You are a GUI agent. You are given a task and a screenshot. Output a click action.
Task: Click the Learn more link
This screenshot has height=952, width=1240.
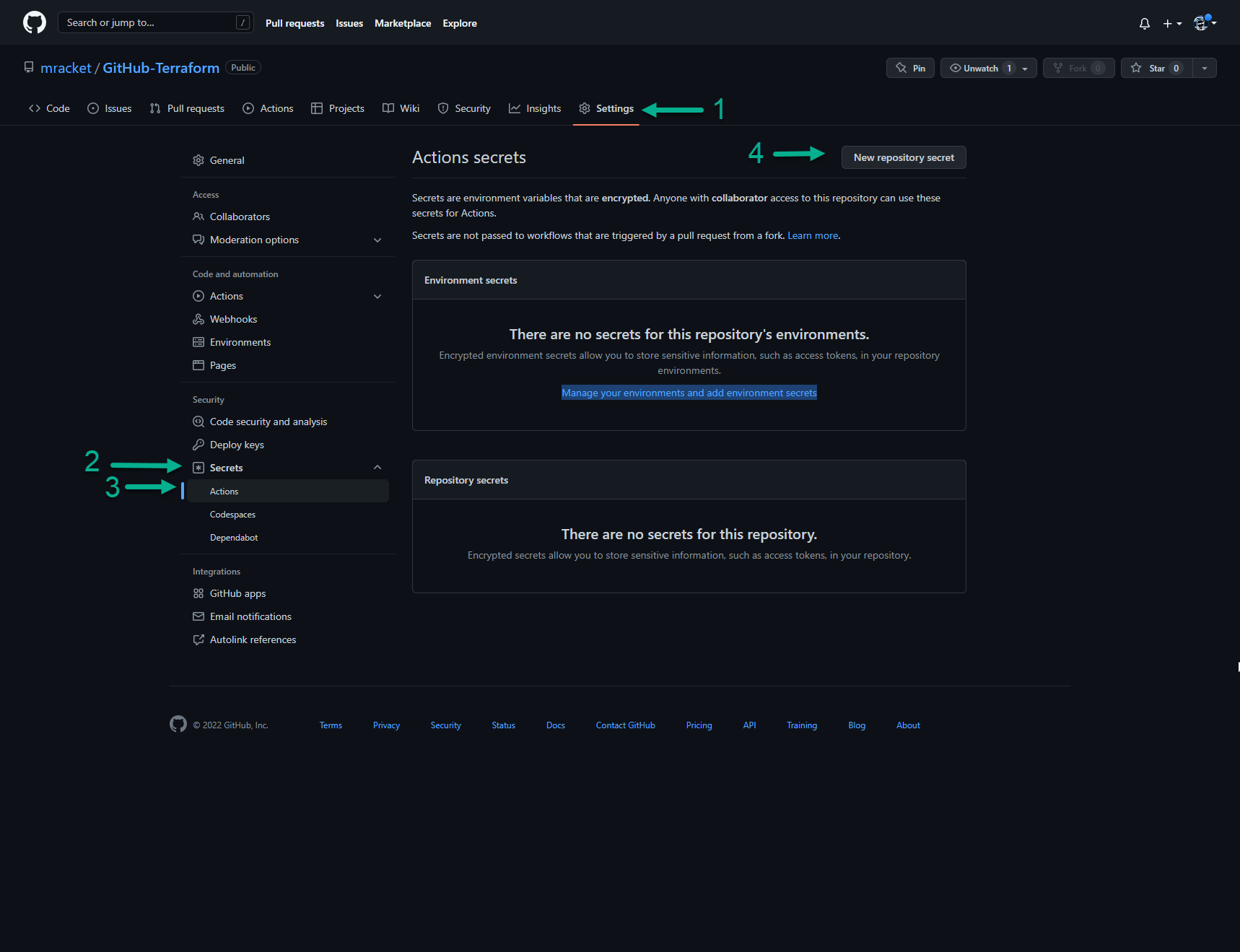pos(813,235)
